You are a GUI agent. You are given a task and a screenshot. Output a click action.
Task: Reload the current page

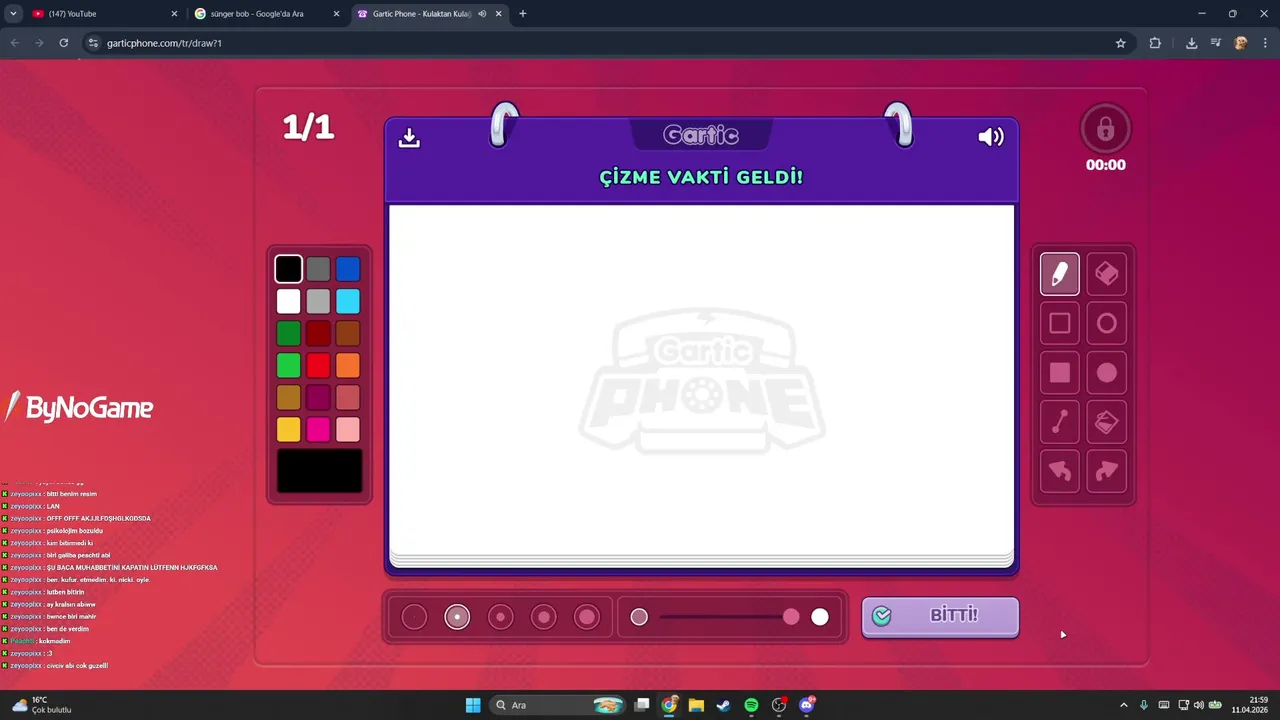(64, 43)
